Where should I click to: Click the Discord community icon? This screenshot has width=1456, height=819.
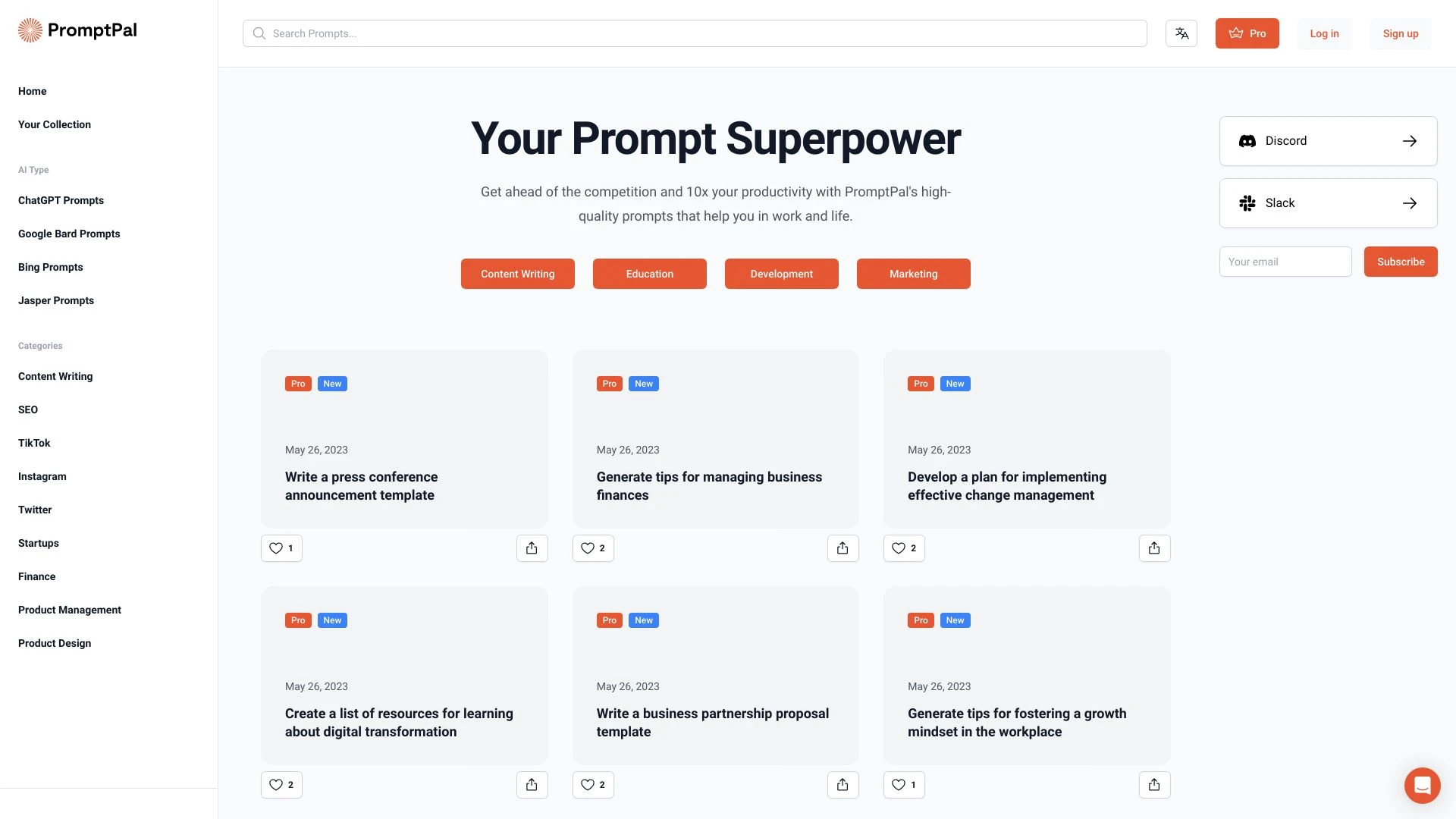click(1247, 140)
